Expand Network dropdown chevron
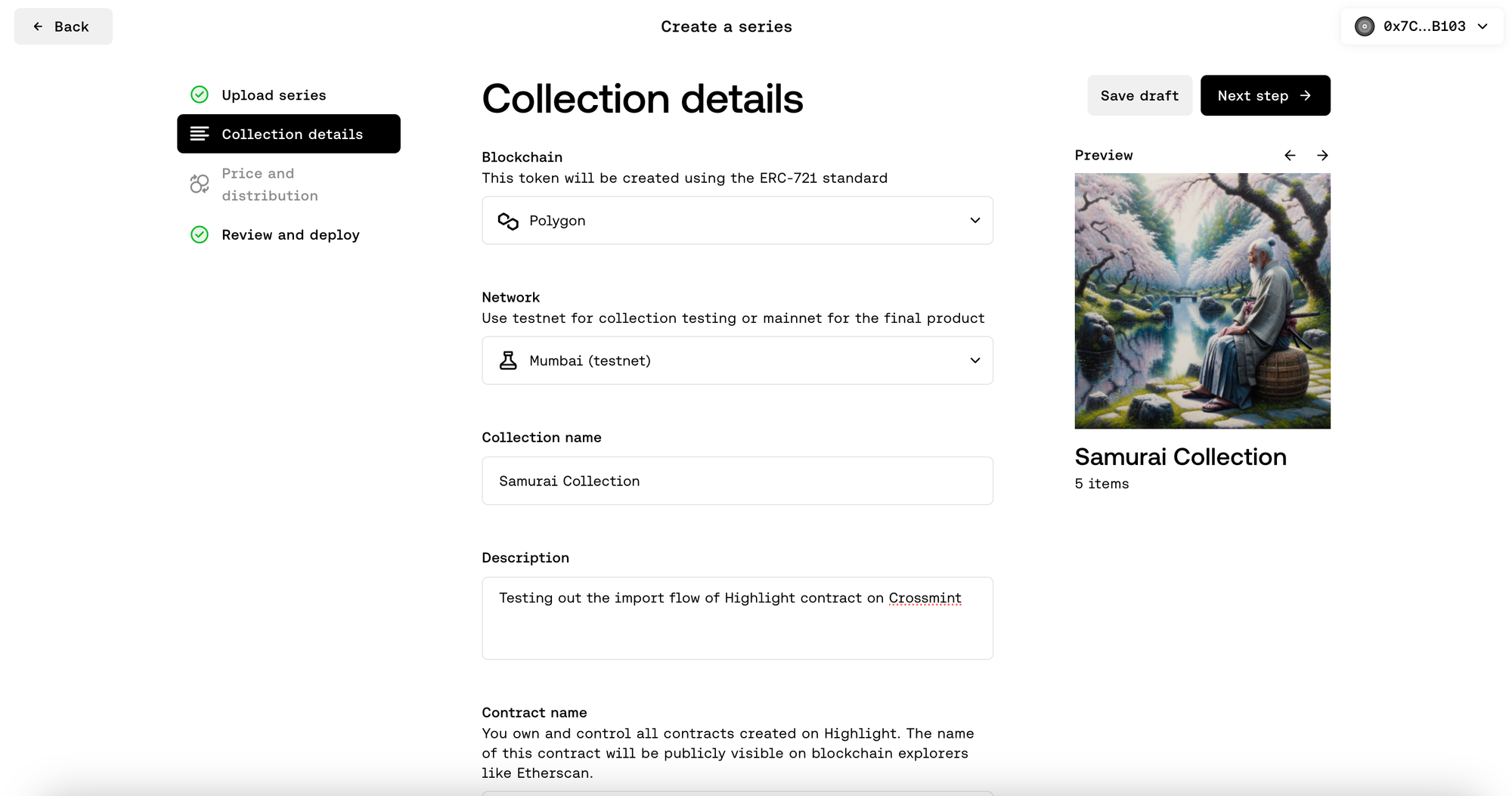Image resolution: width=1512 pixels, height=796 pixels. [x=974, y=361]
